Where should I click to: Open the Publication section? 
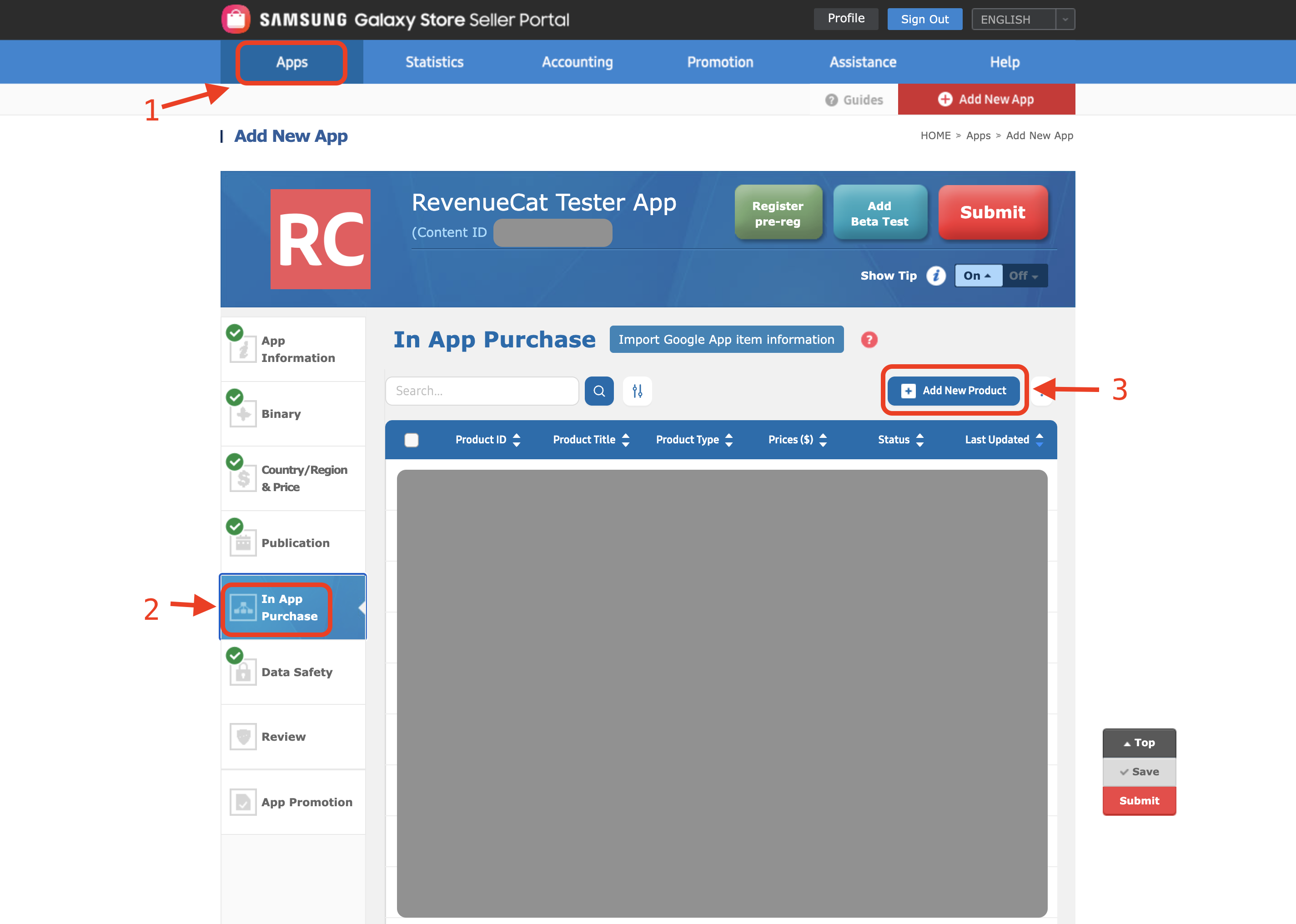pos(294,543)
